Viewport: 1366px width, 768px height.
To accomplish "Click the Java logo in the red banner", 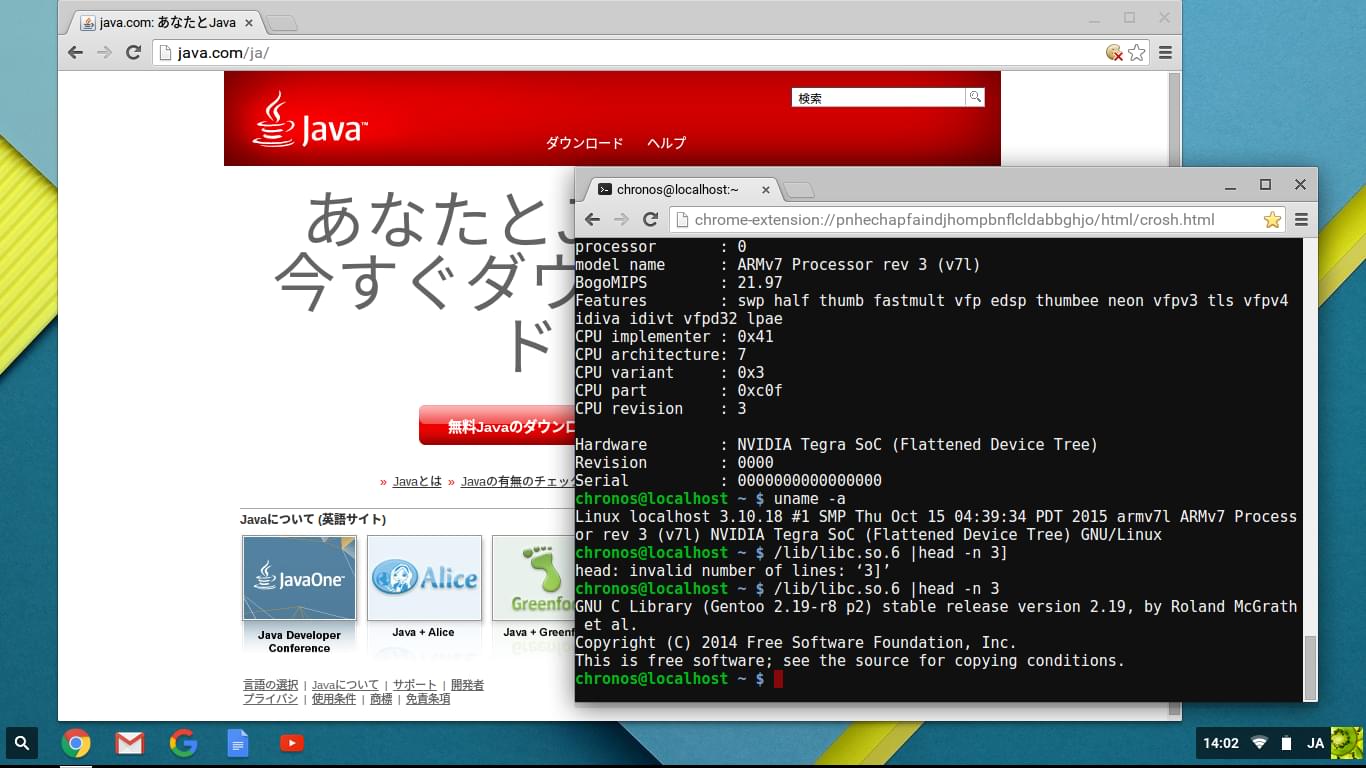I will click(x=310, y=120).
